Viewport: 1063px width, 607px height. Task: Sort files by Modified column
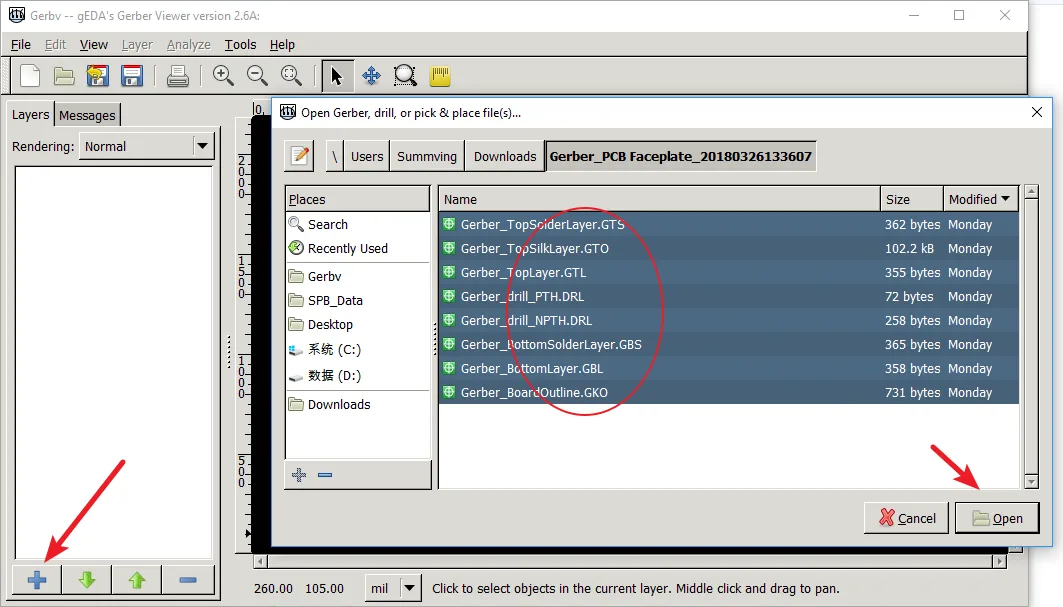click(981, 199)
